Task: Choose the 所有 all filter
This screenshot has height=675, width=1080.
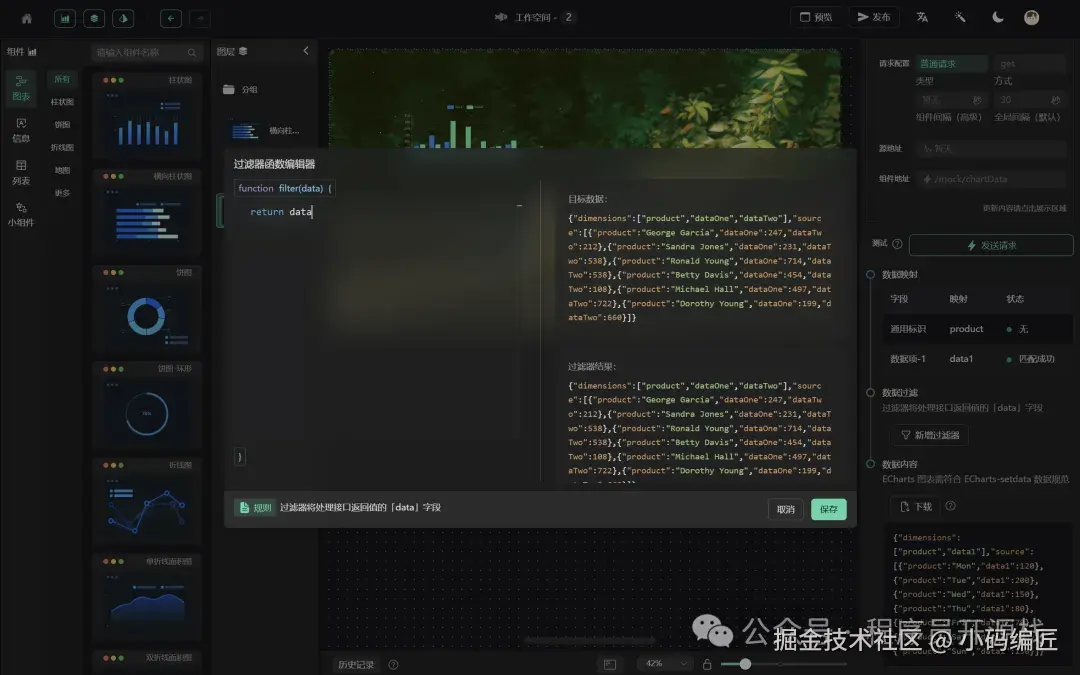Action: 62,79
